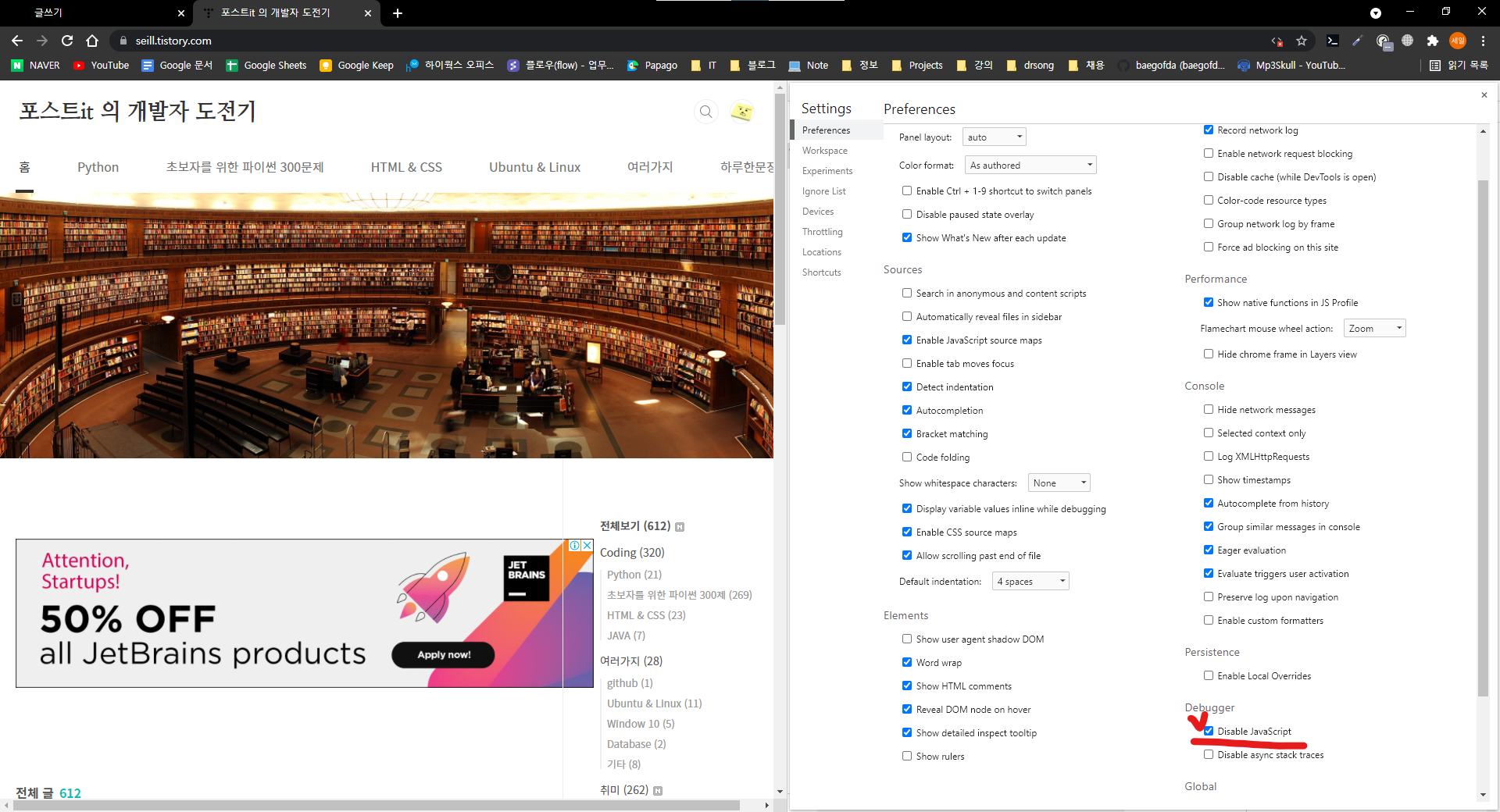The width and height of the screenshot is (1500, 812).
Task: Open the Color format dropdown
Action: pos(1030,166)
